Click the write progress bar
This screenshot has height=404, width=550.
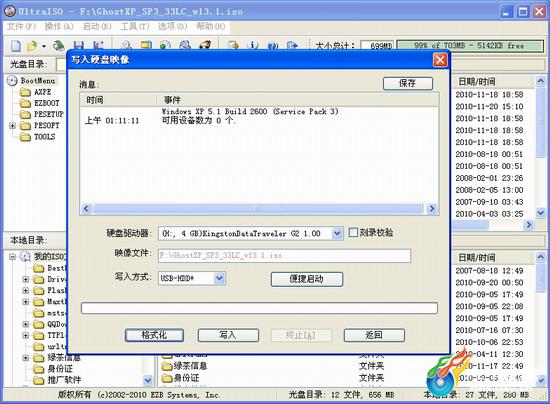click(259, 308)
